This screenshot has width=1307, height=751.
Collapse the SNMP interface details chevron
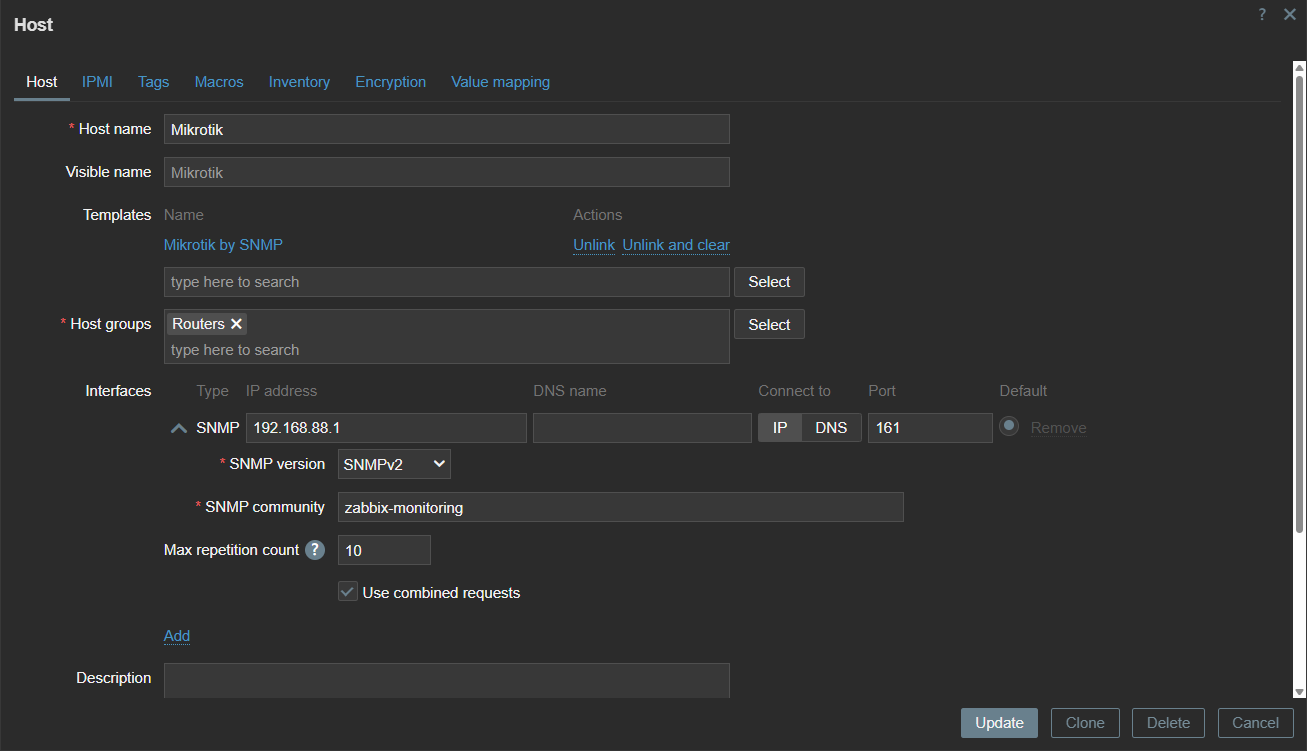pyautogui.click(x=179, y=428)
